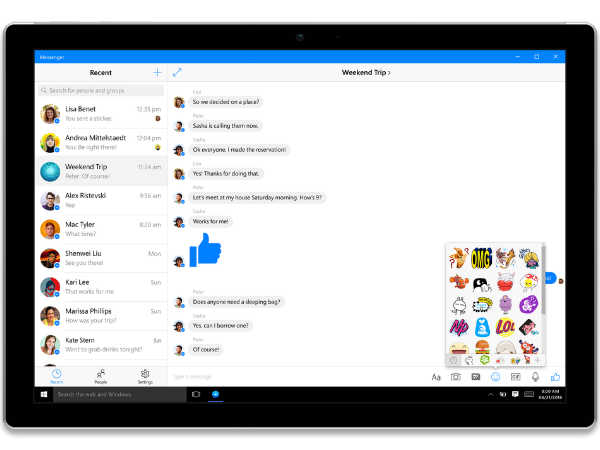
Task: Click message 'So we decided on a place?'
Action: (x=226, y=102)
